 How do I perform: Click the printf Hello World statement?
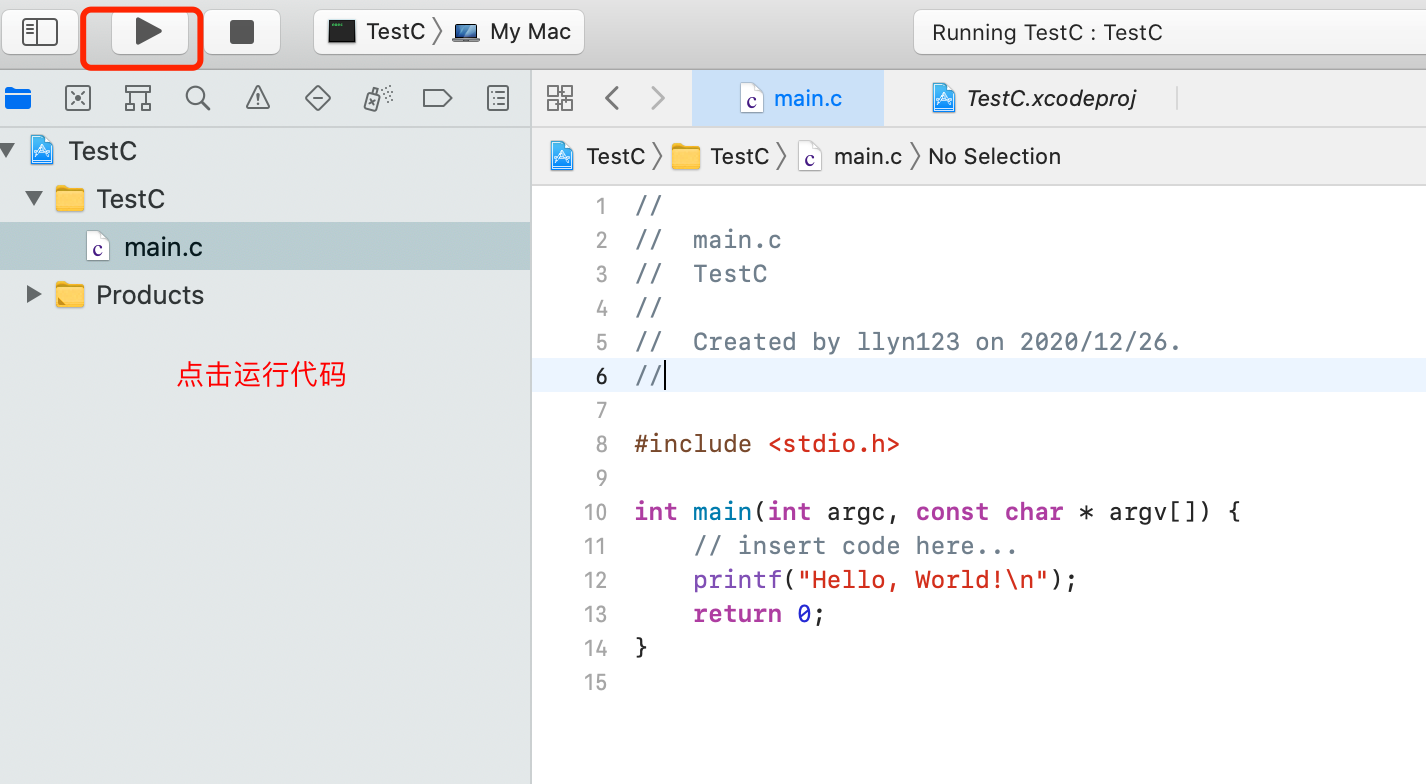(885, 580)
